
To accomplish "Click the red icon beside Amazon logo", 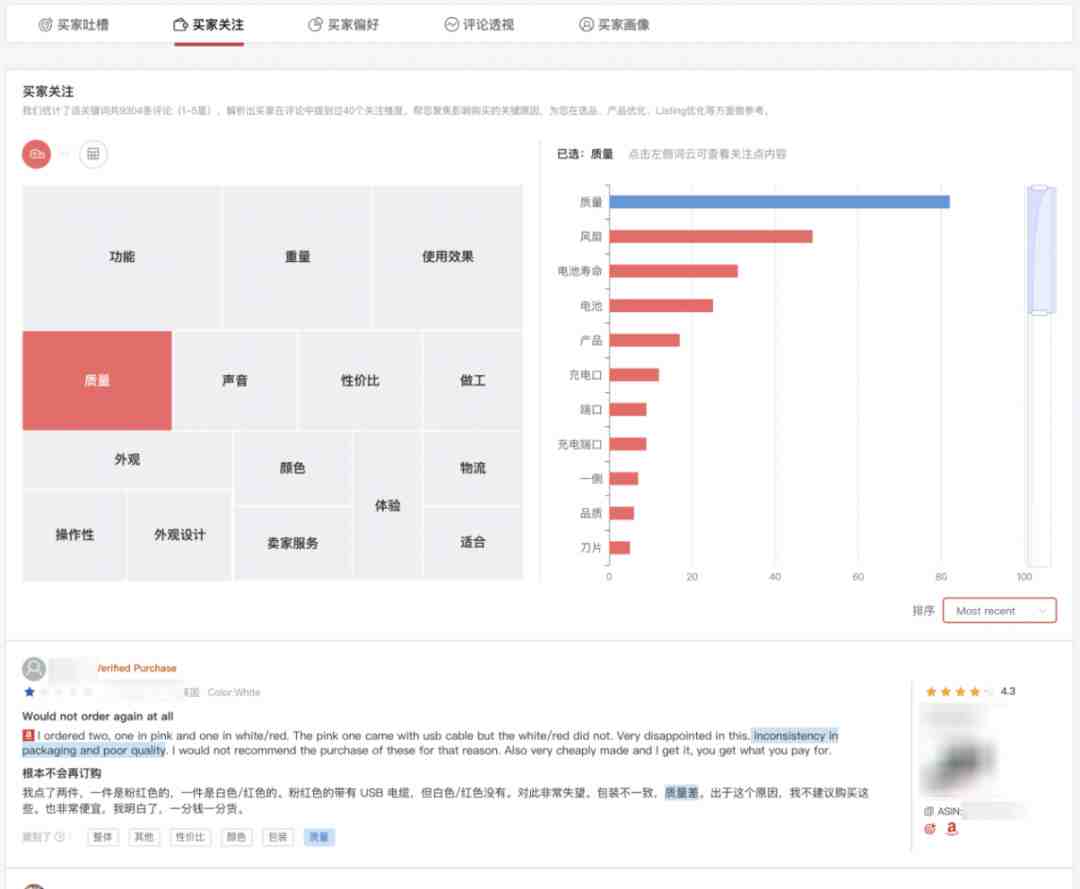I will pos(930,828).
